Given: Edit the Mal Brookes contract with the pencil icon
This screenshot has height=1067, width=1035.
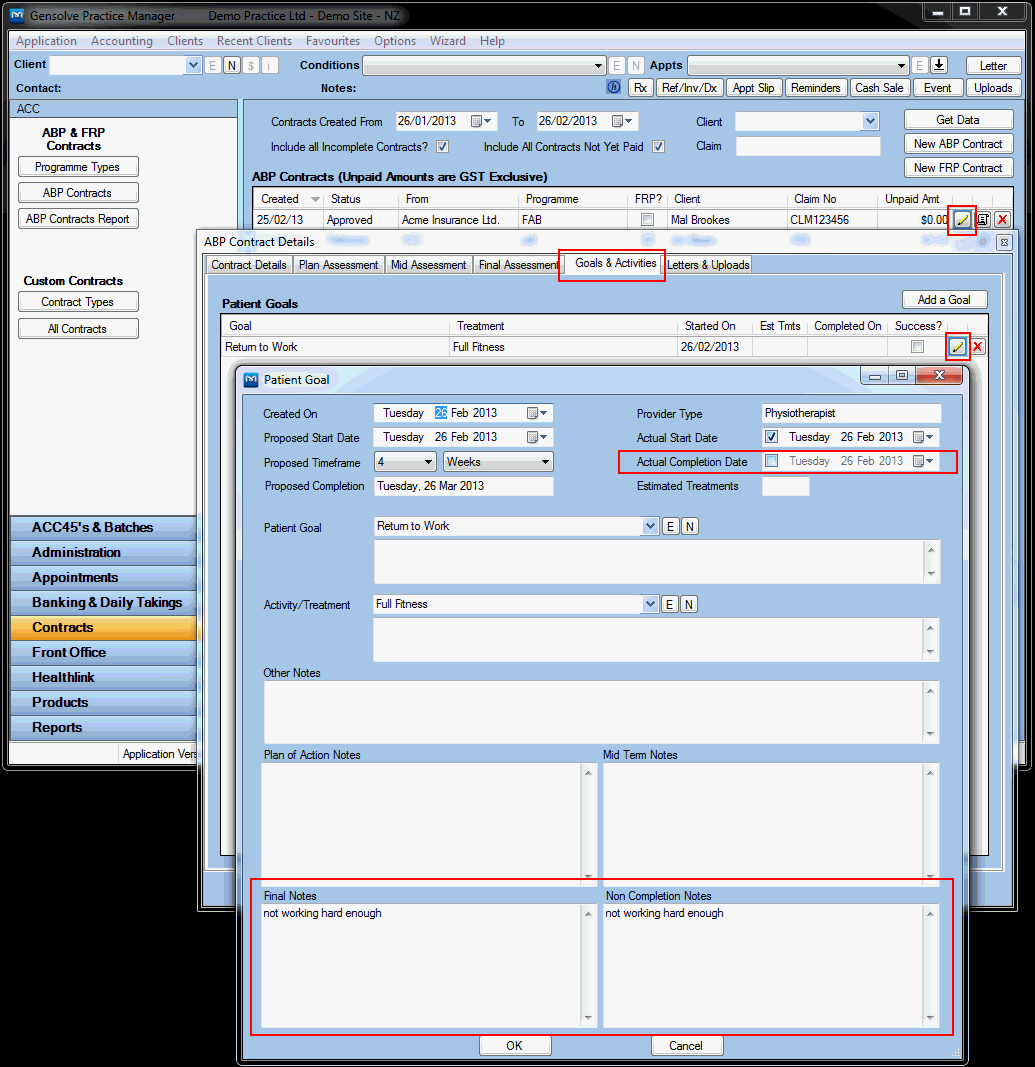Looking at the screenshot, I should (961, 219).
